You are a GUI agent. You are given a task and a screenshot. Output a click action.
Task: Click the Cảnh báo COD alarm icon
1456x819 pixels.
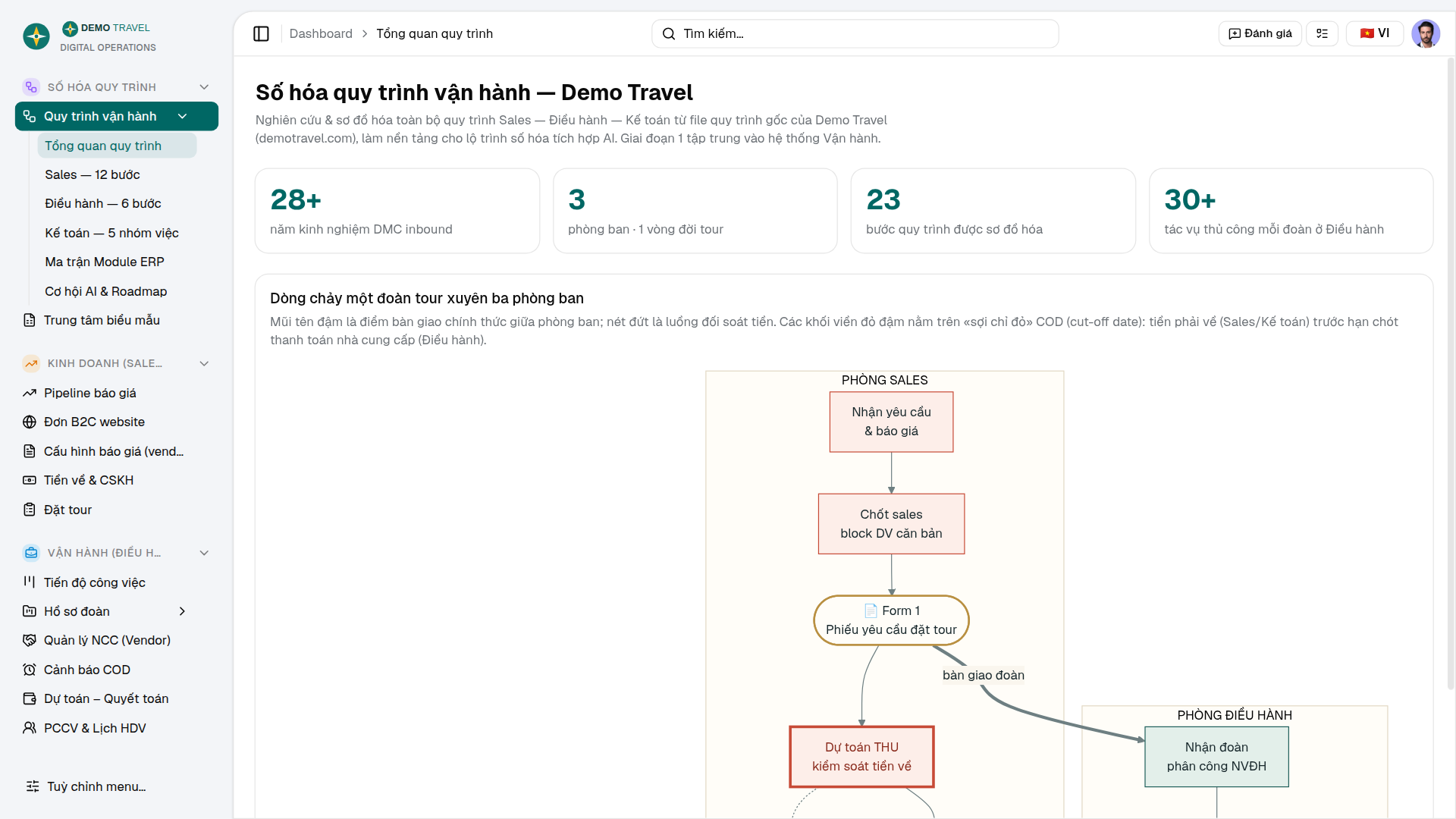click(30, 670)
